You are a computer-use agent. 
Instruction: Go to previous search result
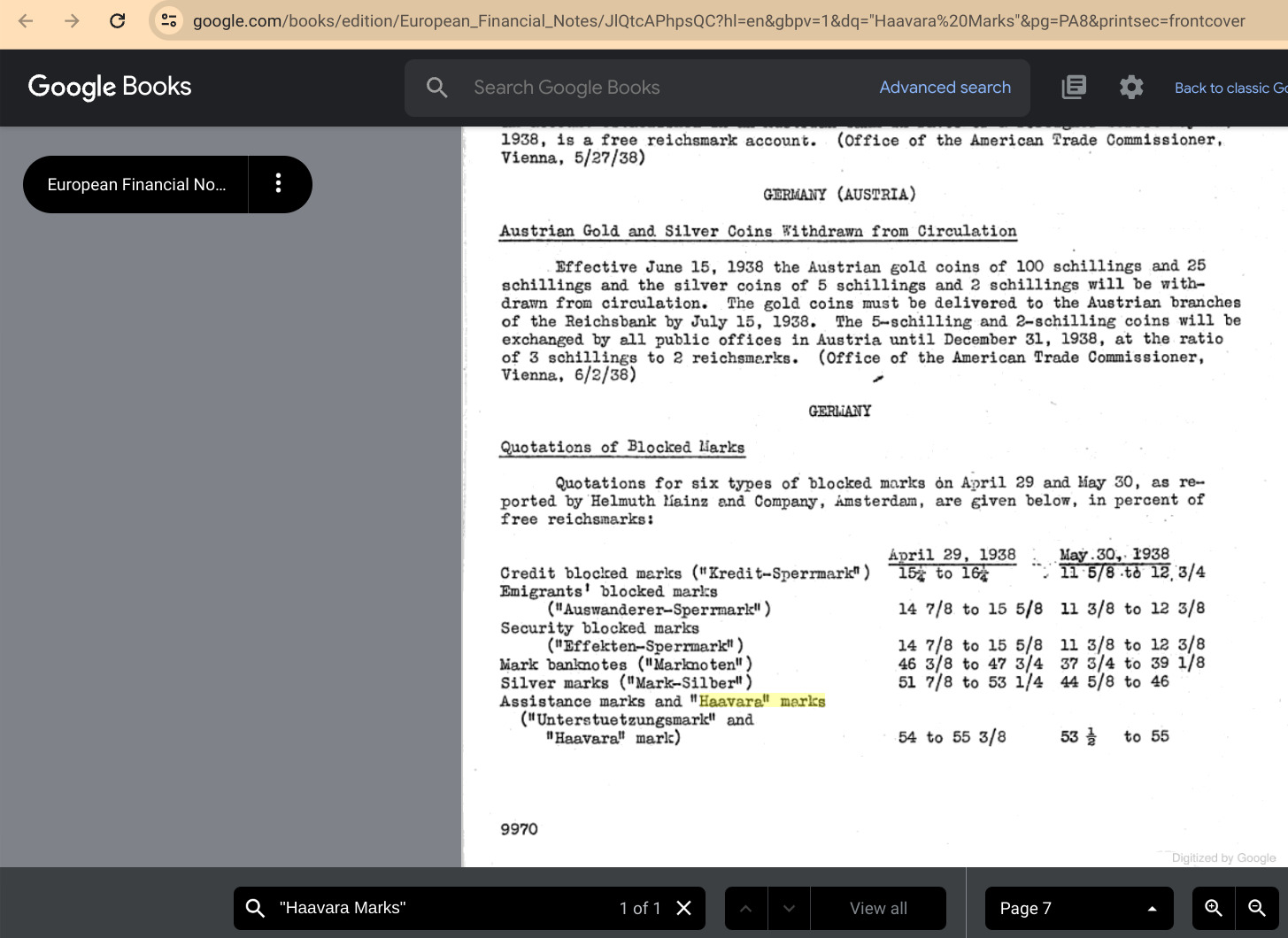[746, 908]
